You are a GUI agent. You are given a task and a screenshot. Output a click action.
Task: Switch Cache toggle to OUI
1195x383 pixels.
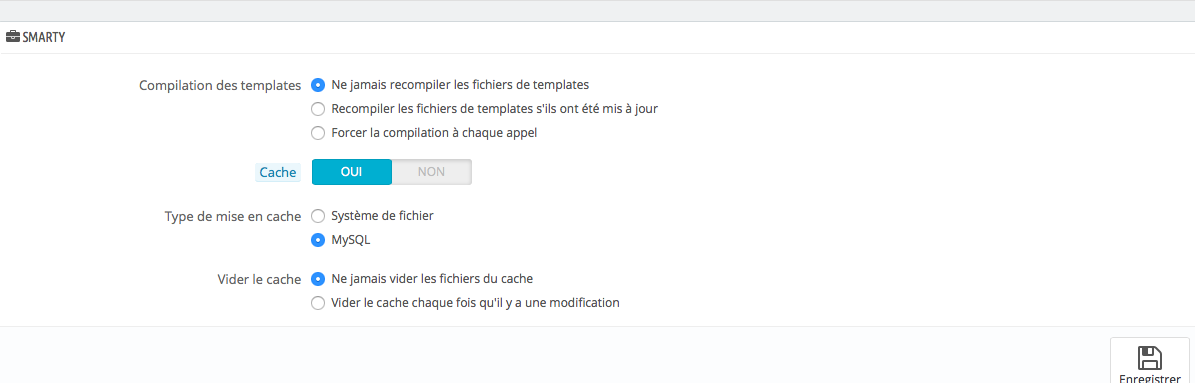tap(352, 172)
